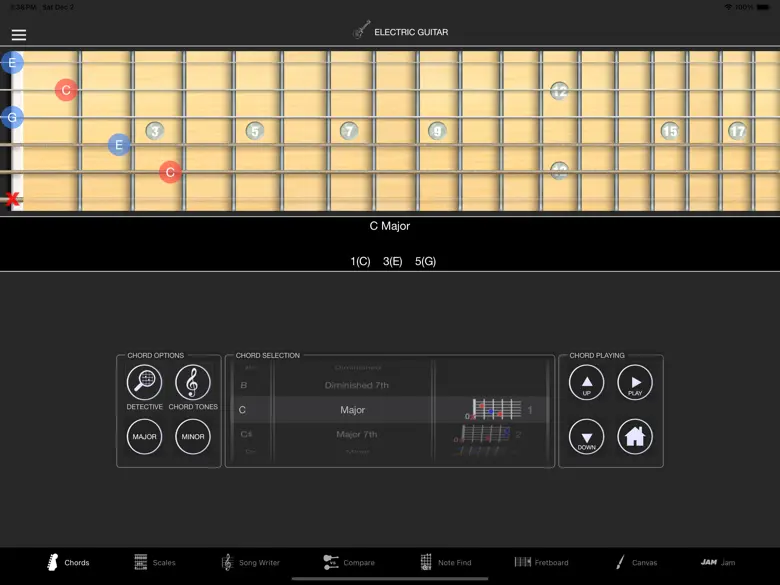
Task: Switch to the Chords tab
Action: point(68,562)
